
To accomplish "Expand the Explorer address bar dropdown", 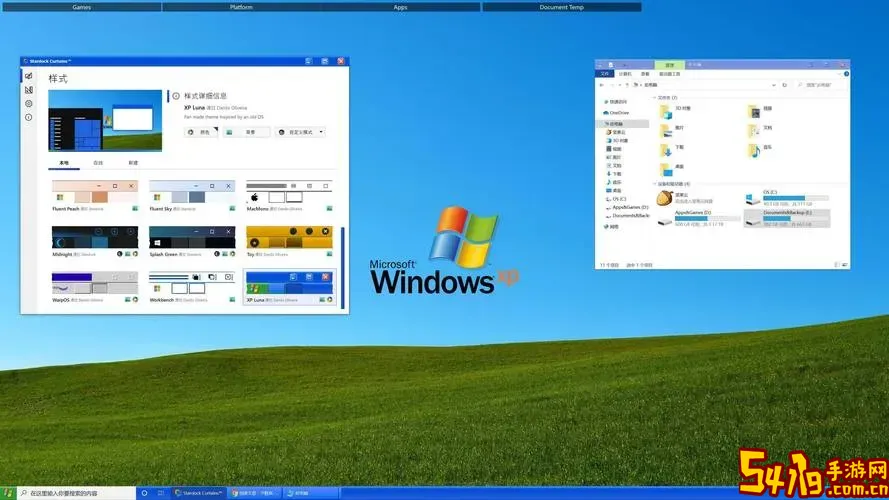I will 773,85.
